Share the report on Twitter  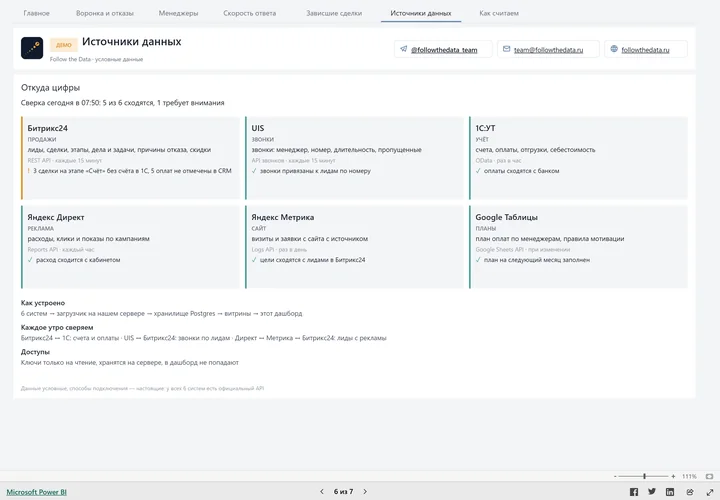tap(652, 491)
